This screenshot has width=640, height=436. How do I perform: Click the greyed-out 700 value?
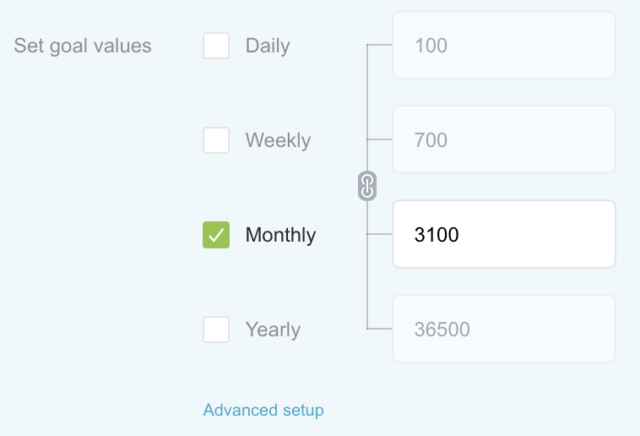point(432,140)
